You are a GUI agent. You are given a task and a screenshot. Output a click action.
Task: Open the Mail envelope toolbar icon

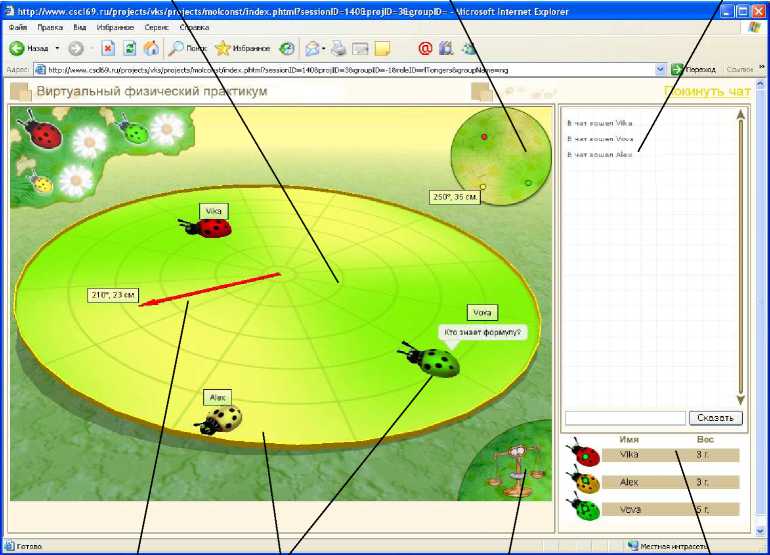[x=312, y=48]
